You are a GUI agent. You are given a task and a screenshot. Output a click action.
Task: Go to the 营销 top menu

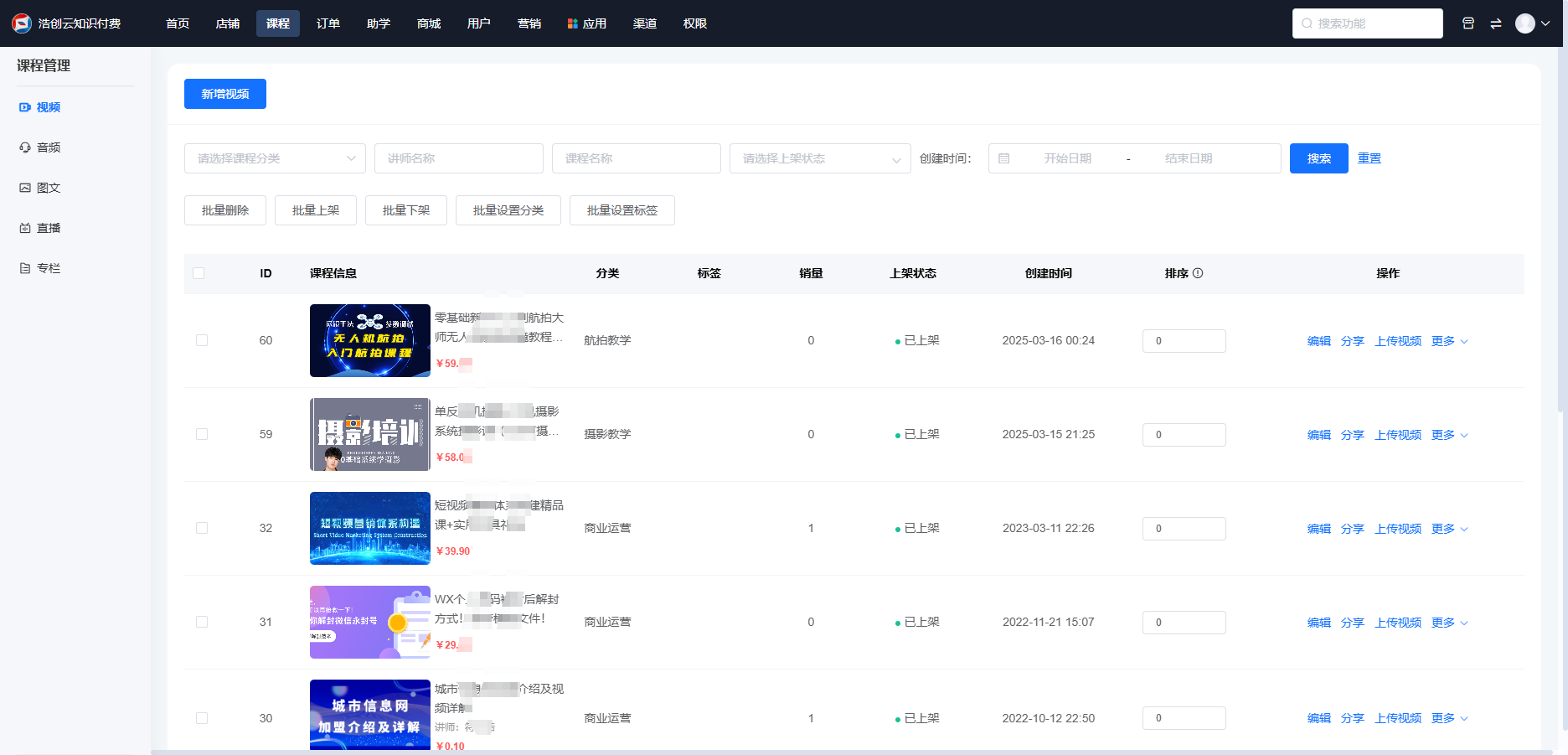point(529,23)
